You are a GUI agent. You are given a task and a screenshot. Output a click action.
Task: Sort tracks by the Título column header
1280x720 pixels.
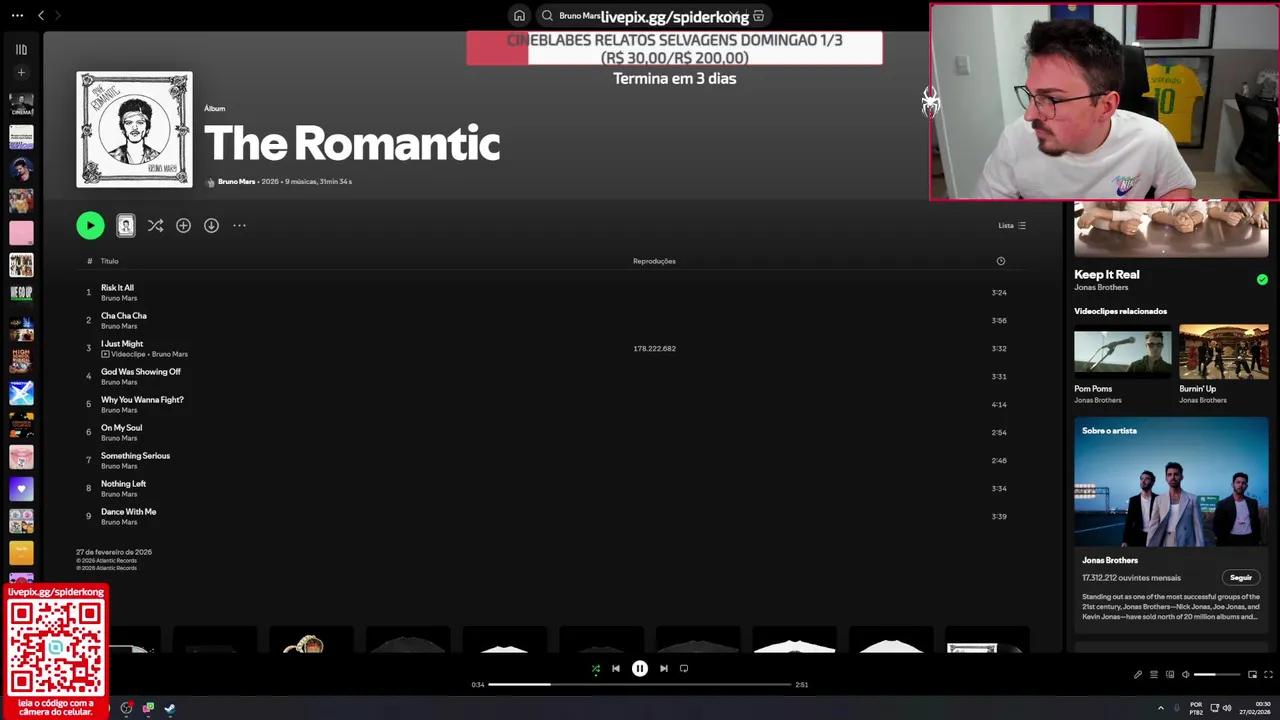(109, 261)
